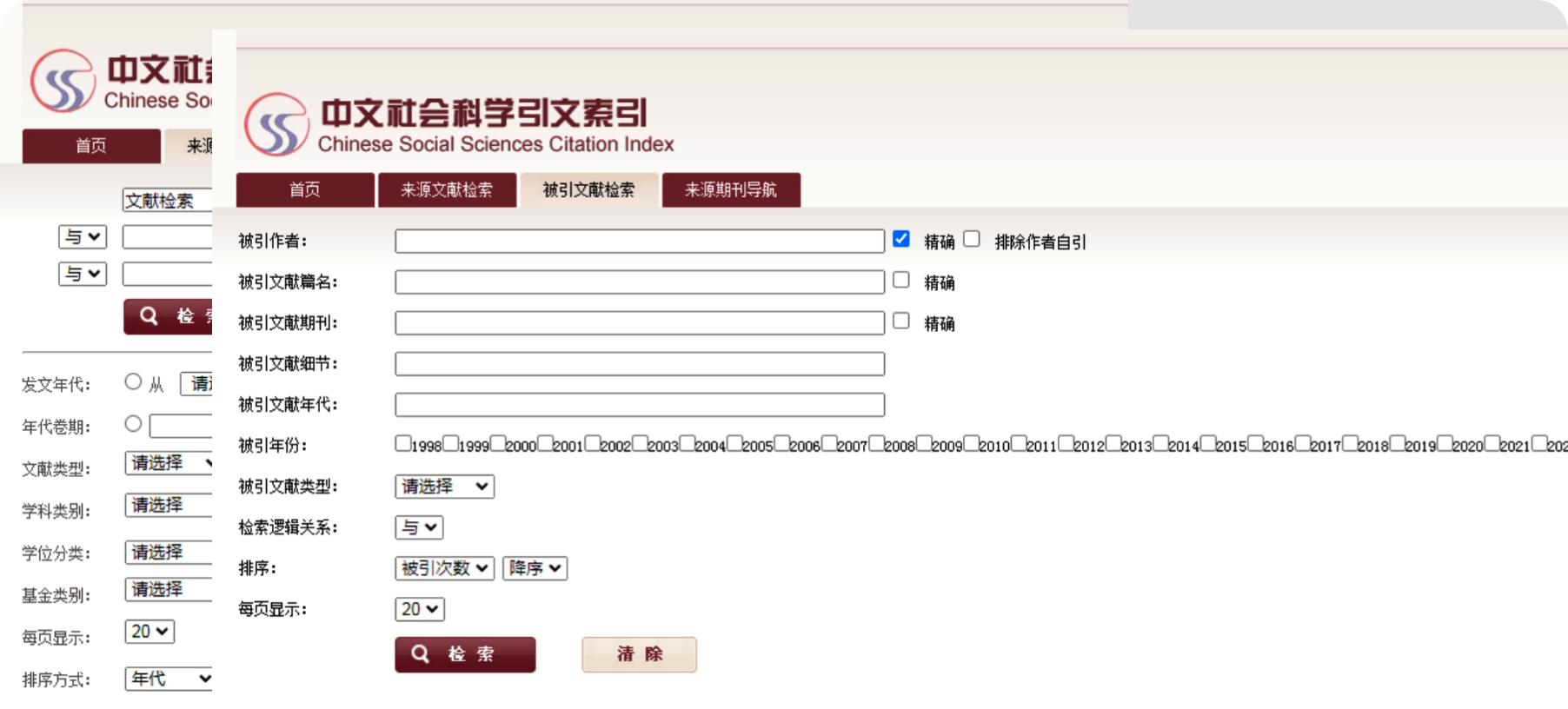
Task: Focus the 被引文献期刊 input field
Action: click(x=640, y=323)
